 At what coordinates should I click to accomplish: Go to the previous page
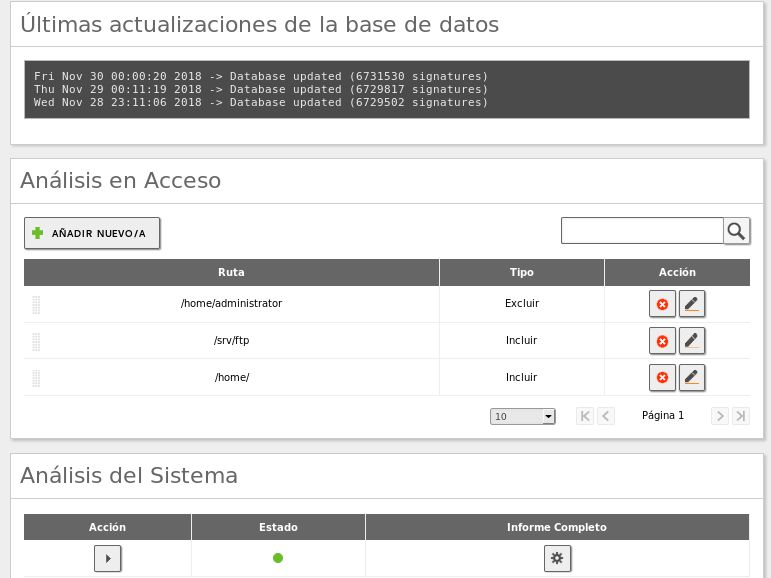(606, 416)
